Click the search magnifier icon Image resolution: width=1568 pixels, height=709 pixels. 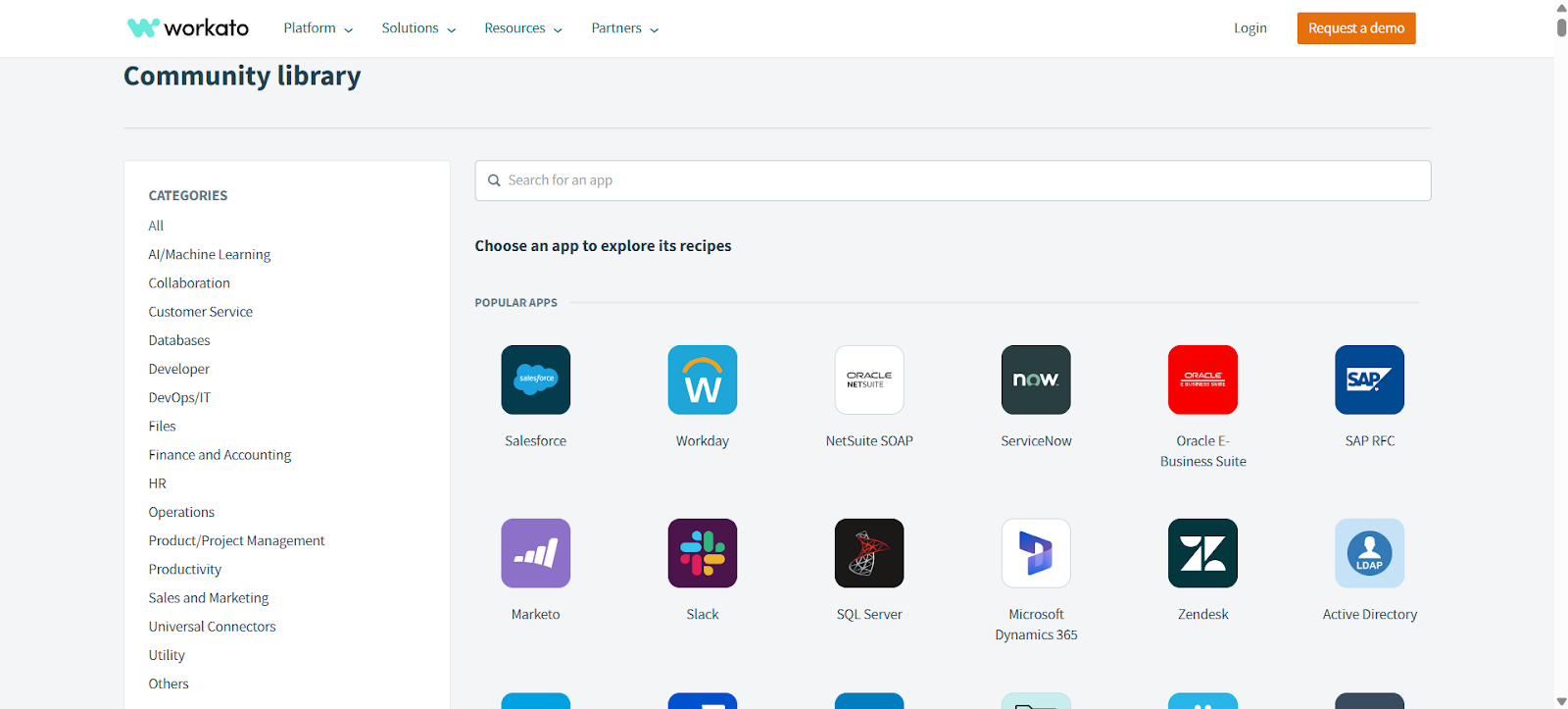[x=494, y=180]
